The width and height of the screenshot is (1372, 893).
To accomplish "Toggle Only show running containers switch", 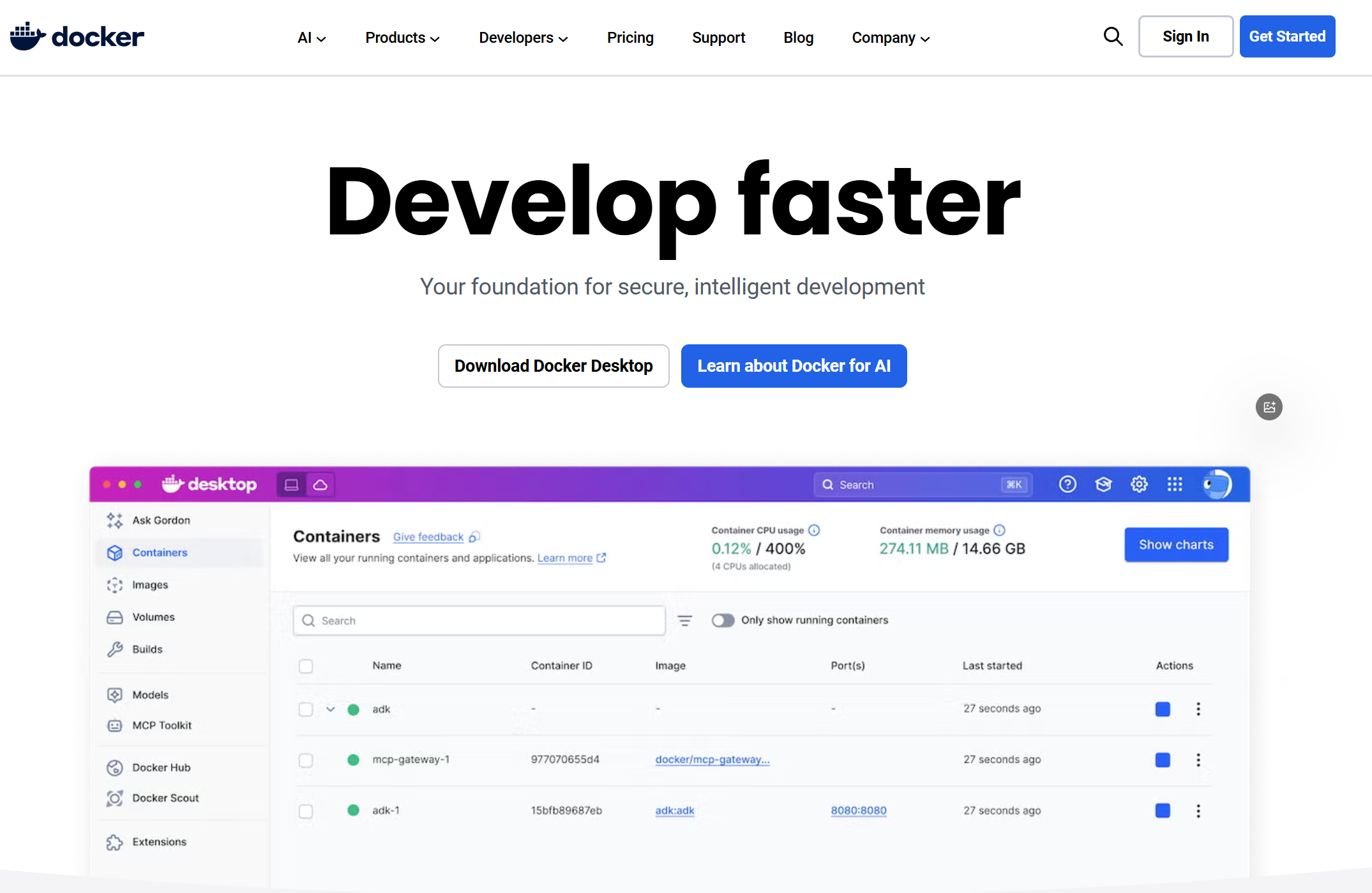I will (723, 620).
